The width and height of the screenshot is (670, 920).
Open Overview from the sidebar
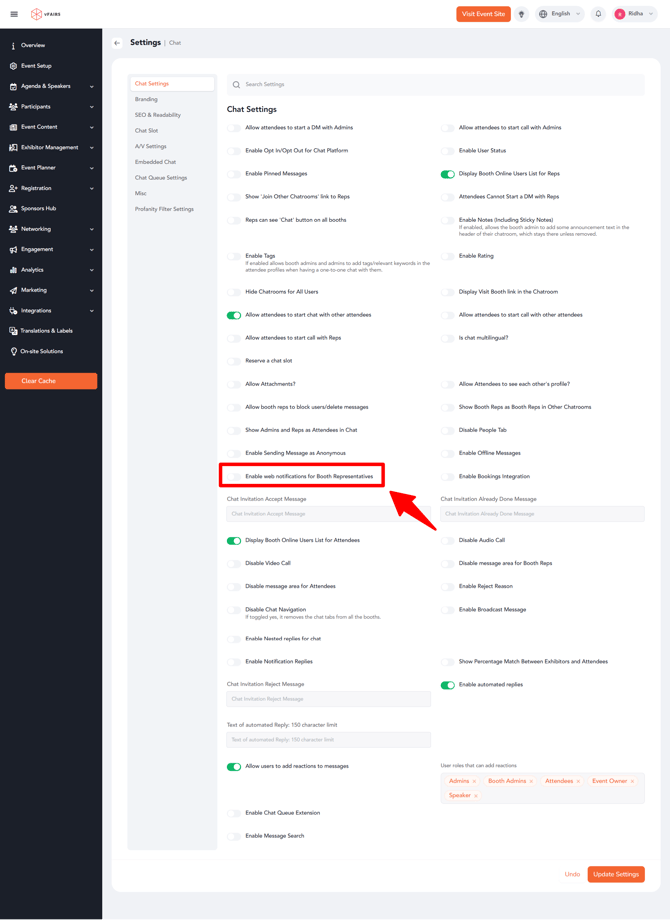click(33, 46)
